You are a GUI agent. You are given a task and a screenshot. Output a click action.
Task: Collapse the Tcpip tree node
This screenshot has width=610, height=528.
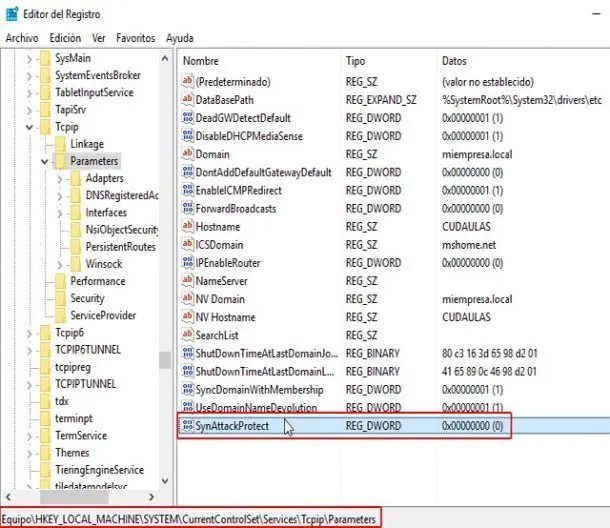[29, 127]
